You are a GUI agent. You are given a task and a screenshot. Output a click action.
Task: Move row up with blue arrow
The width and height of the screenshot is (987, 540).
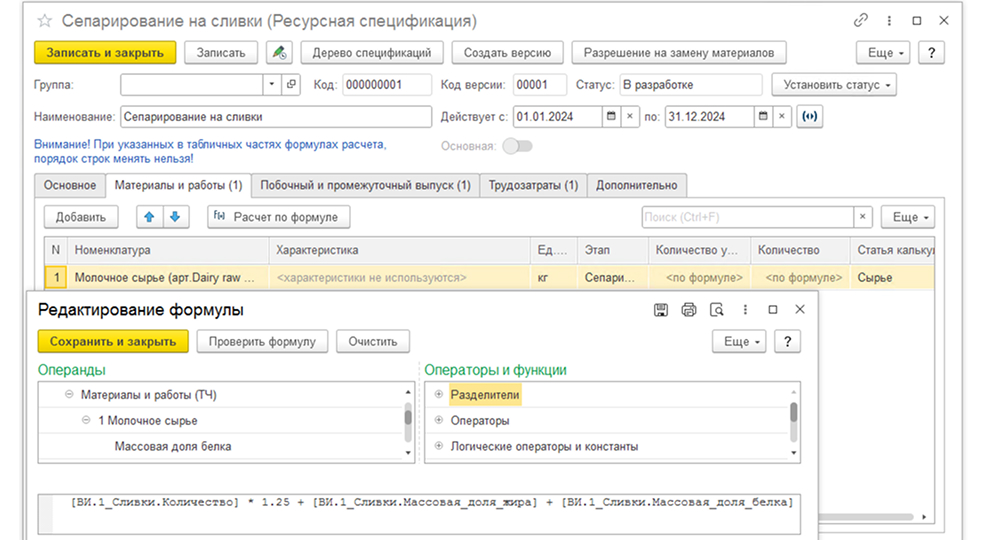tap(149, 217)
